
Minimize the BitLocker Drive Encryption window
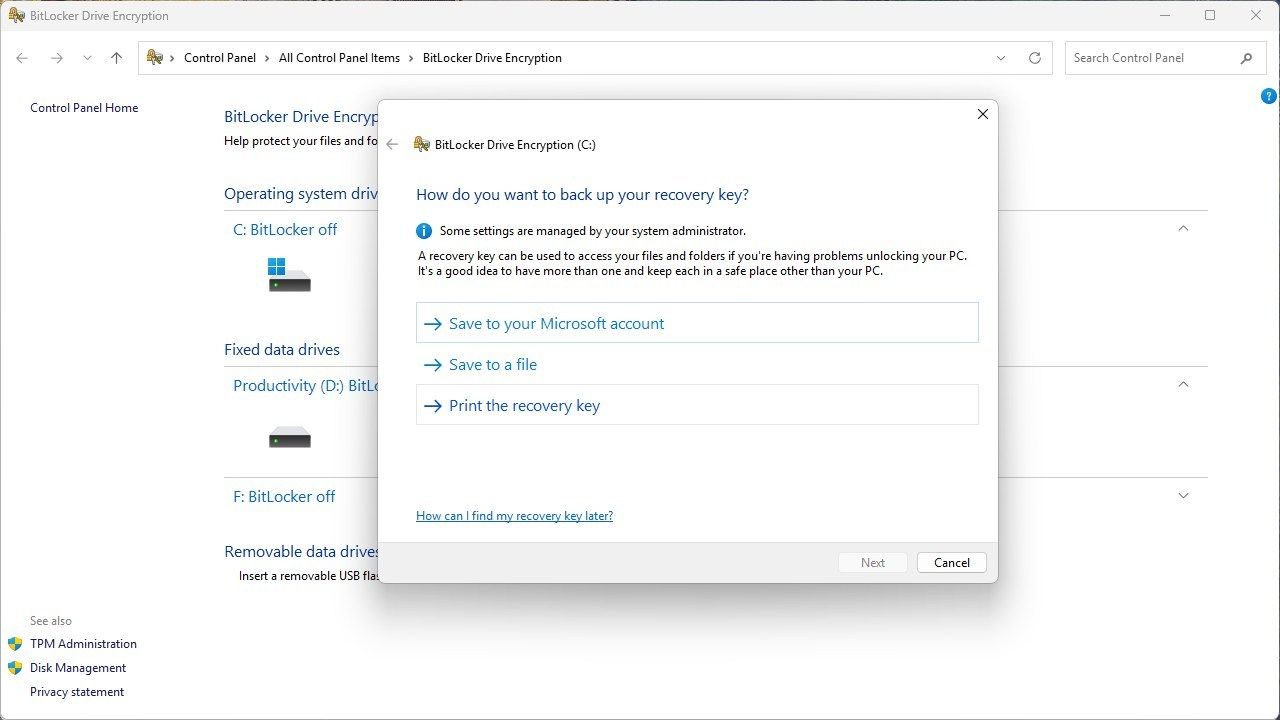click(x=1164, y=15)
